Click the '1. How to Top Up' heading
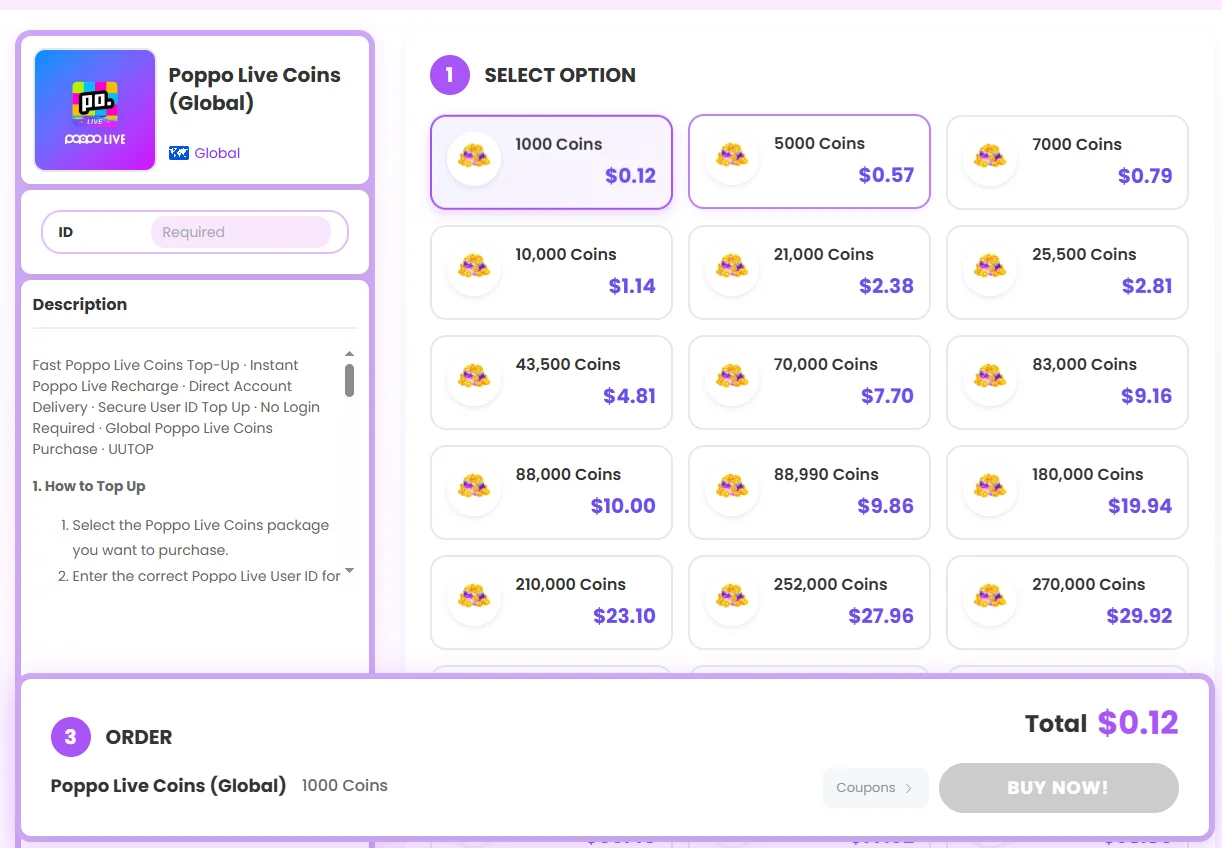This screenshot has width=1222, height=848. click(89, 486)
